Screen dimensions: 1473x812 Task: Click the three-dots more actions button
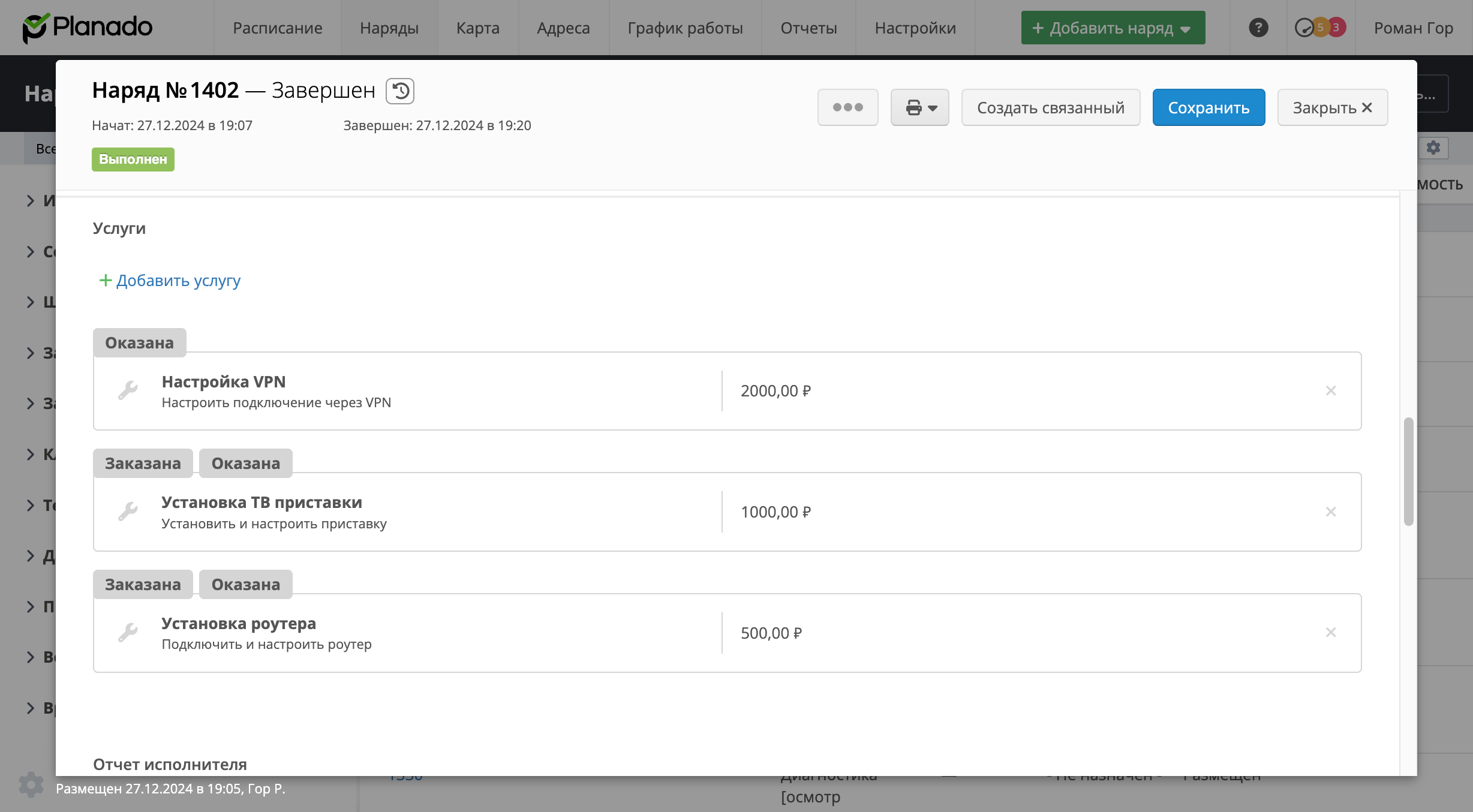847,107
